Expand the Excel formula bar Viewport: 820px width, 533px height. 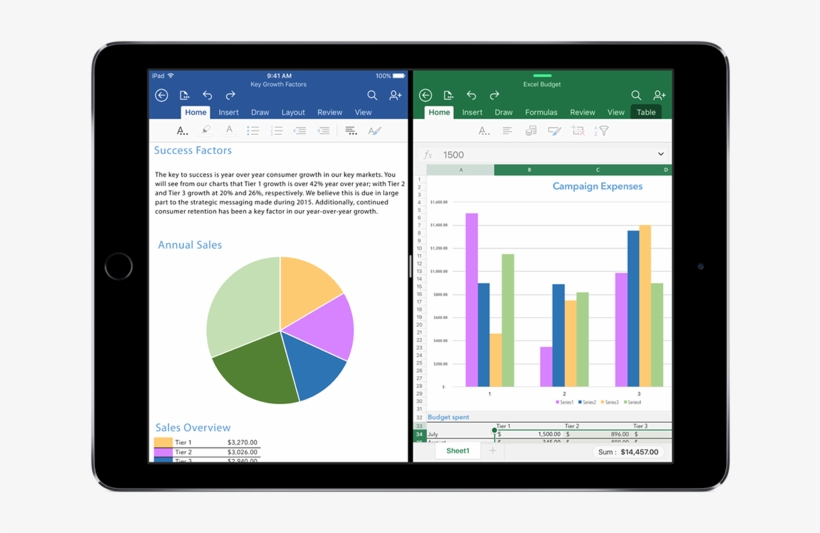660,154
